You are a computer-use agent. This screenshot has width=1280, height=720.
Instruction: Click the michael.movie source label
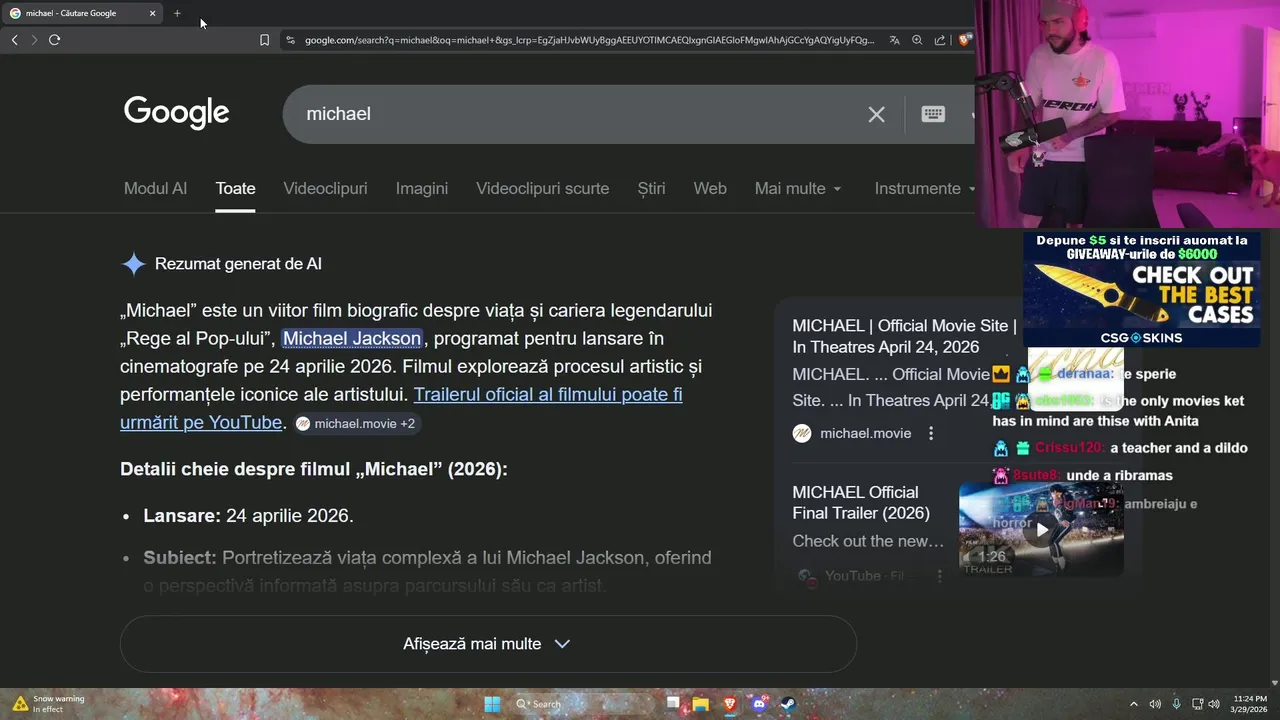[x=865, y=433]
